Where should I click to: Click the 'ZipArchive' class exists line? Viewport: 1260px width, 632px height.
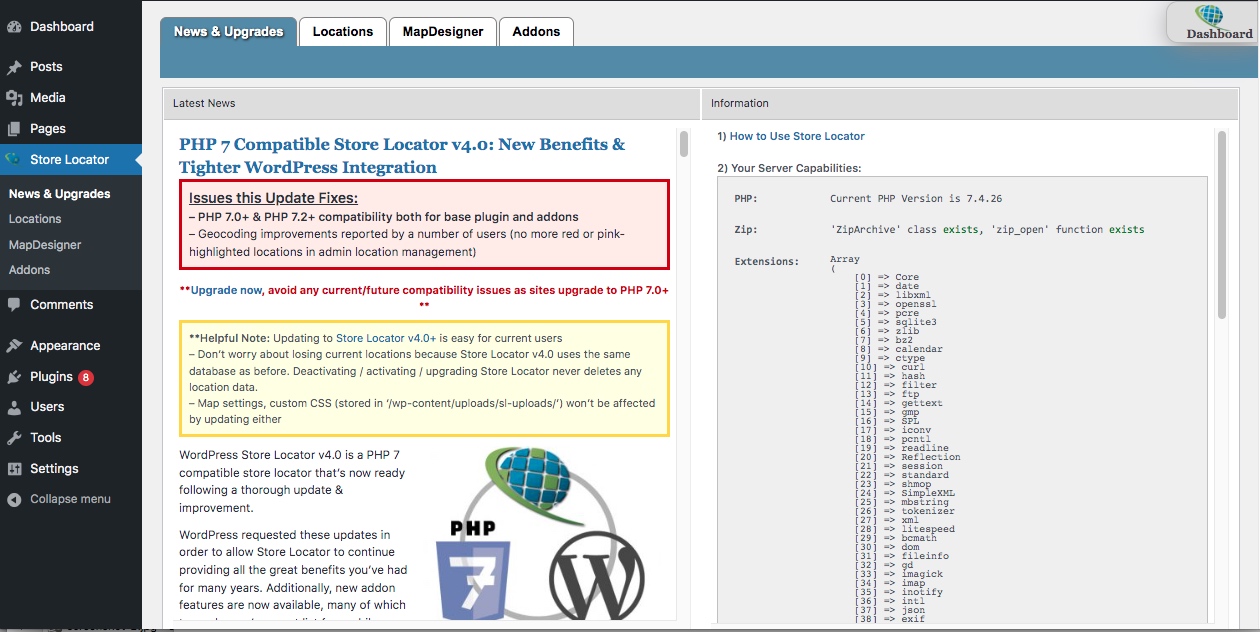(x=987, y=230)
